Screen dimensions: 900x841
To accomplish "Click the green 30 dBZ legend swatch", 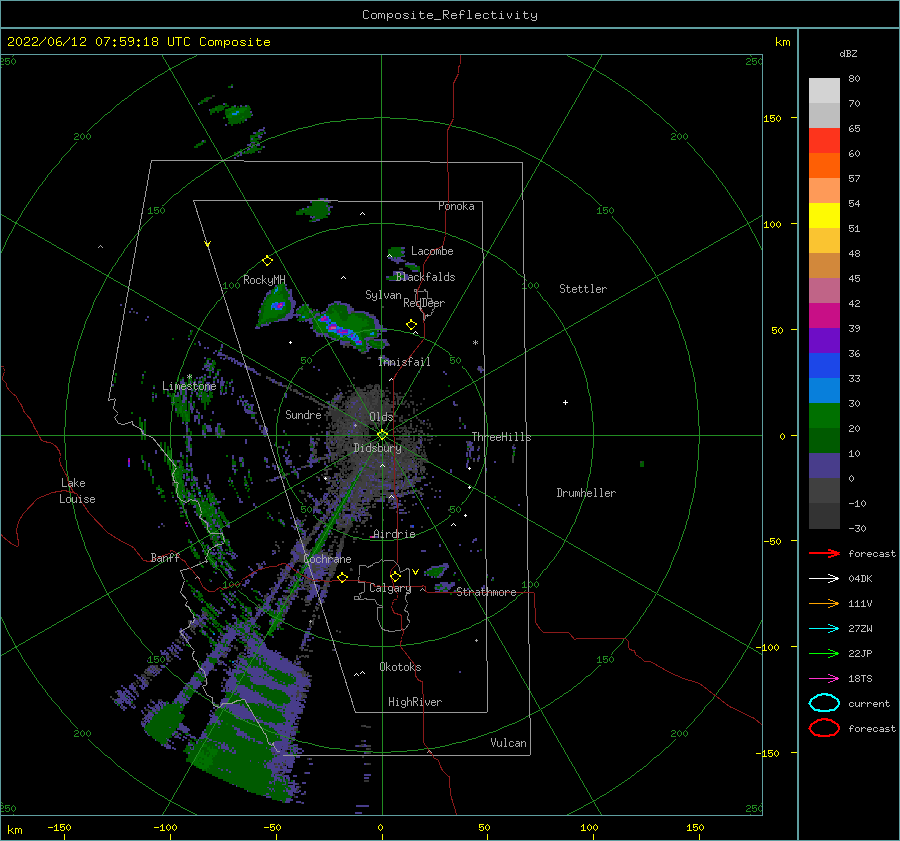I will point(824,415).
